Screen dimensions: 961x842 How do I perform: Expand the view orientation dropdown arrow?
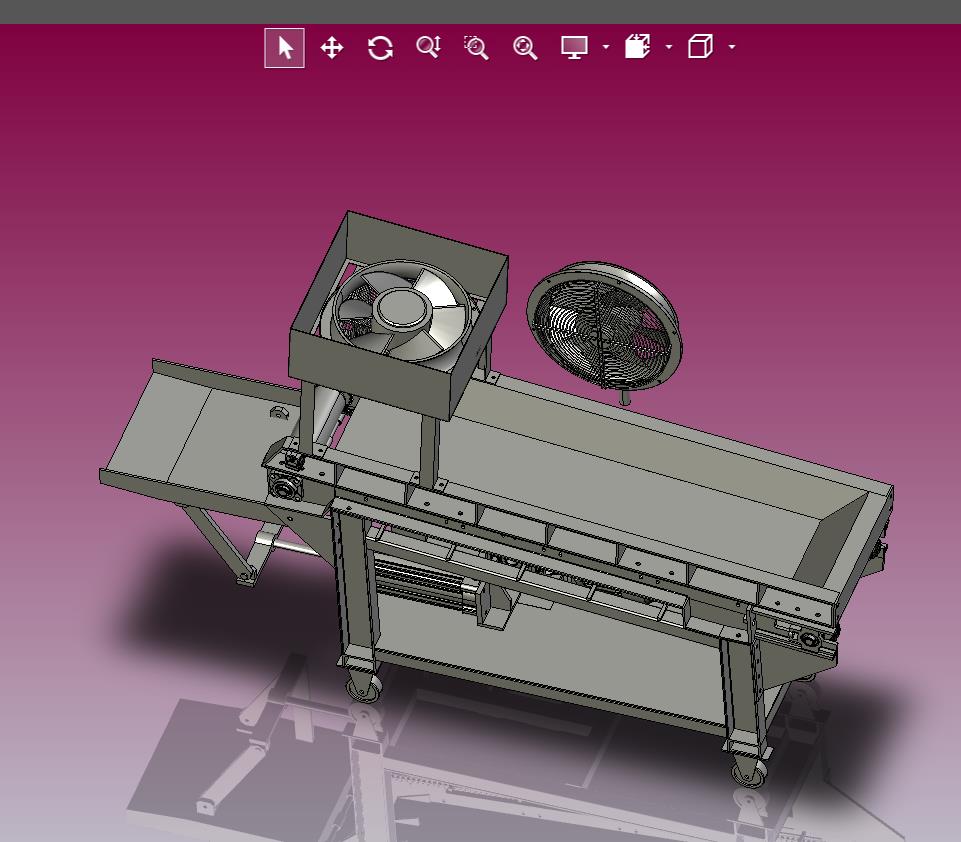point(731,47)
